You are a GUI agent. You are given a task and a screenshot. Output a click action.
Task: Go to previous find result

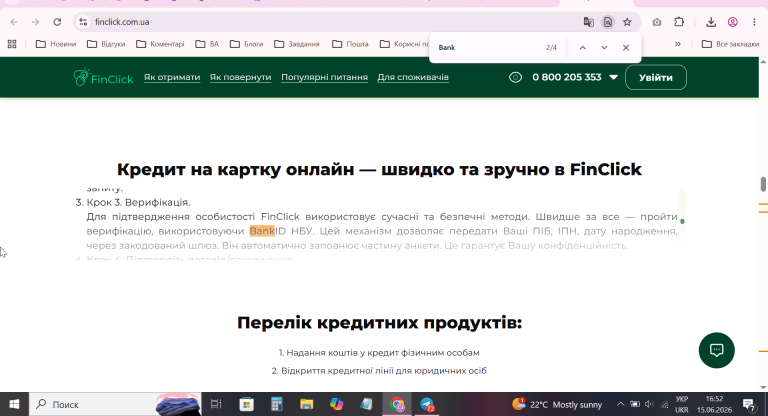pyautogui.click(x=582, y=48)
